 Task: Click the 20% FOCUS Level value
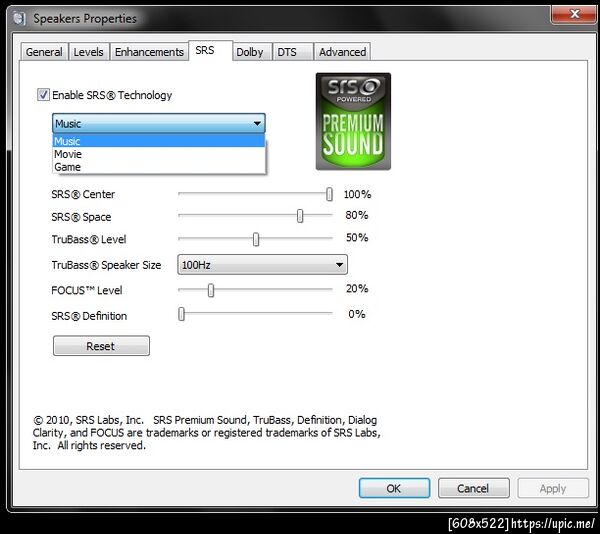pyautogui.click(x=357, y=288)
